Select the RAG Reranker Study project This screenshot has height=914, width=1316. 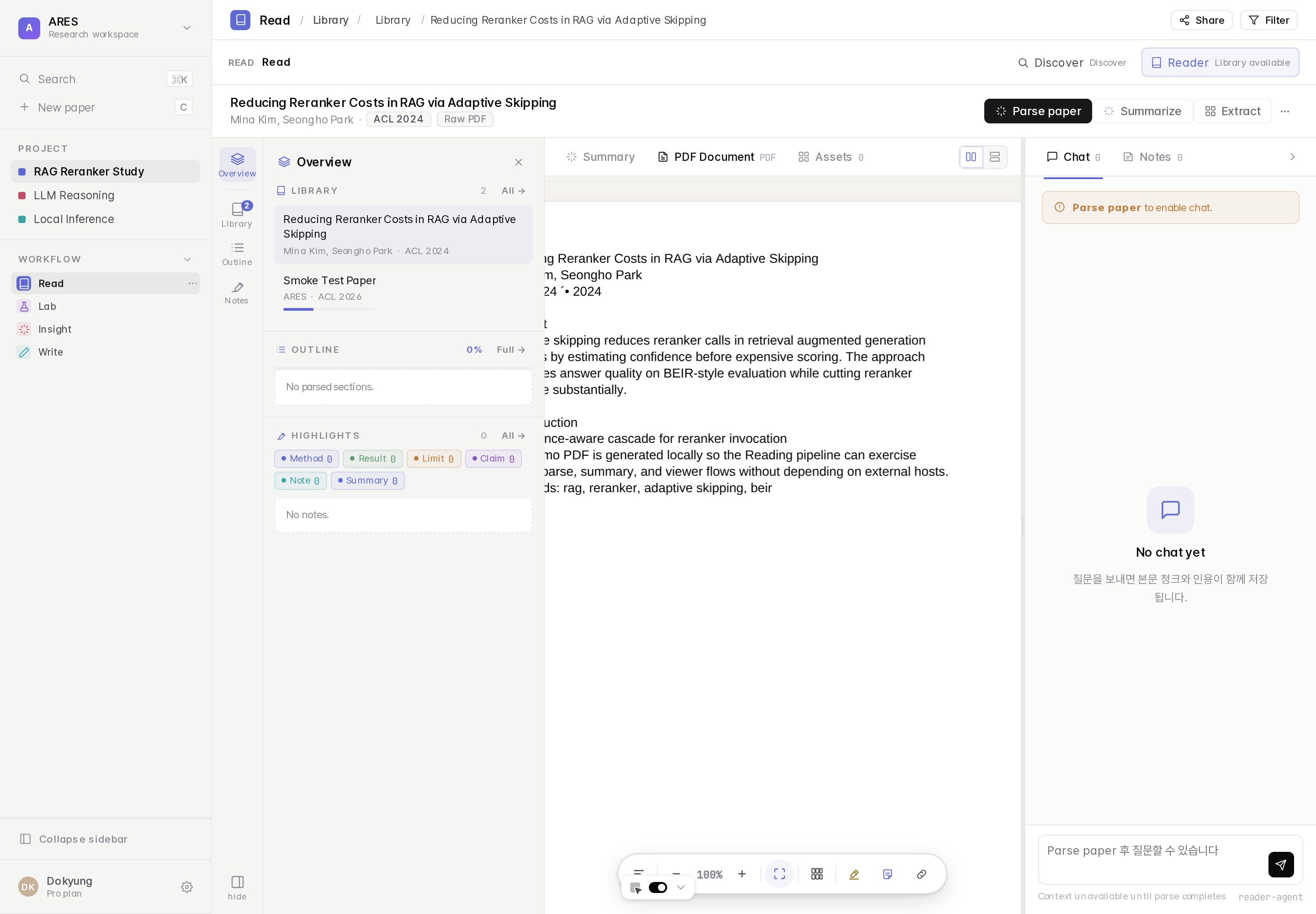[106, 171]
